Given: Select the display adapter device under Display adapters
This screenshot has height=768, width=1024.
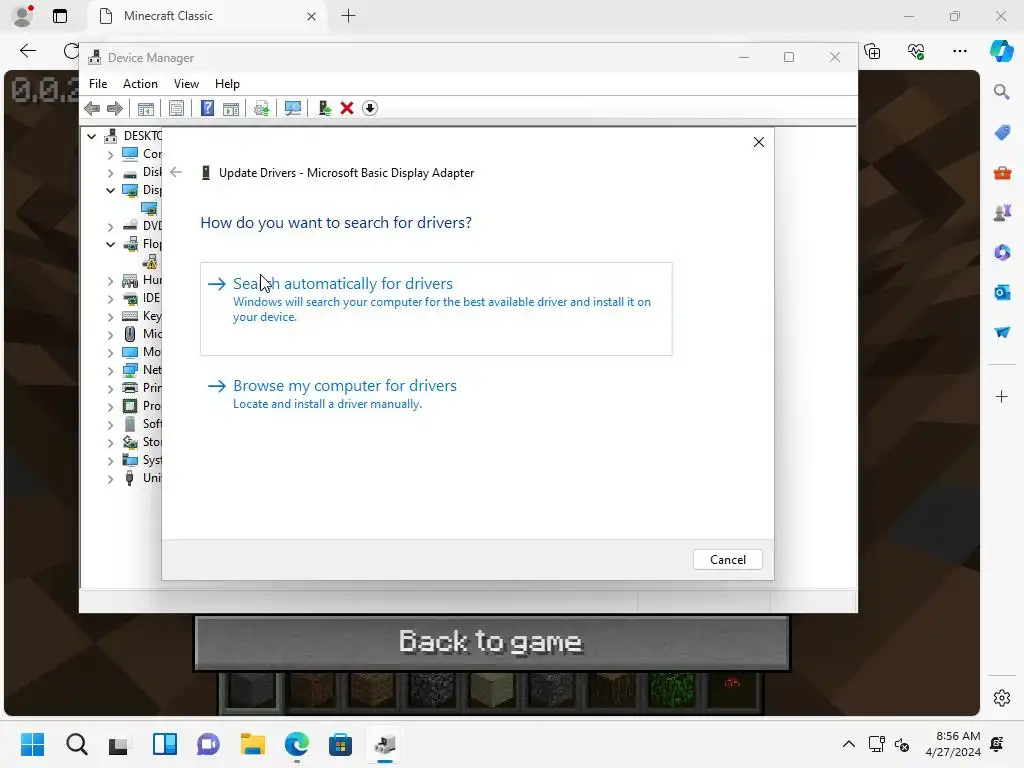Looking at the screenshot, I should [x=150, y=208].
